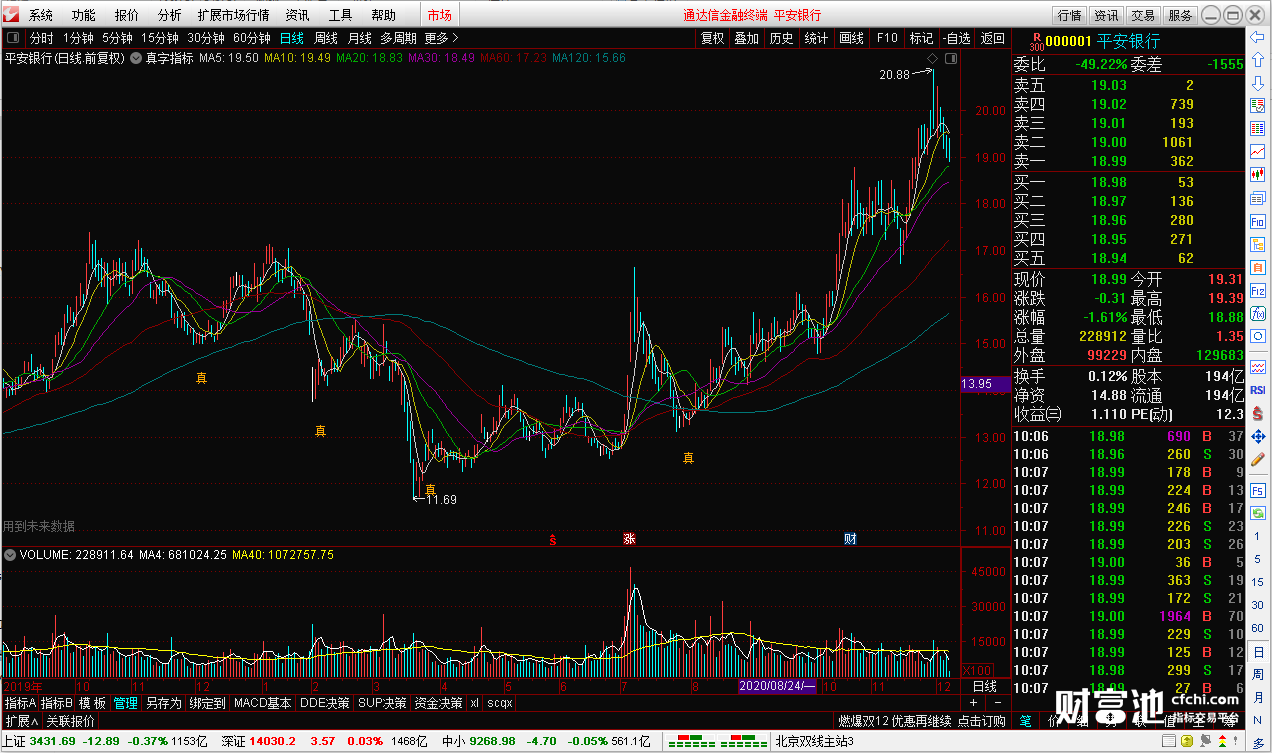Switch to 30分钟 chart period
This screenshot has height=753, width=1272.
[206, 38]
